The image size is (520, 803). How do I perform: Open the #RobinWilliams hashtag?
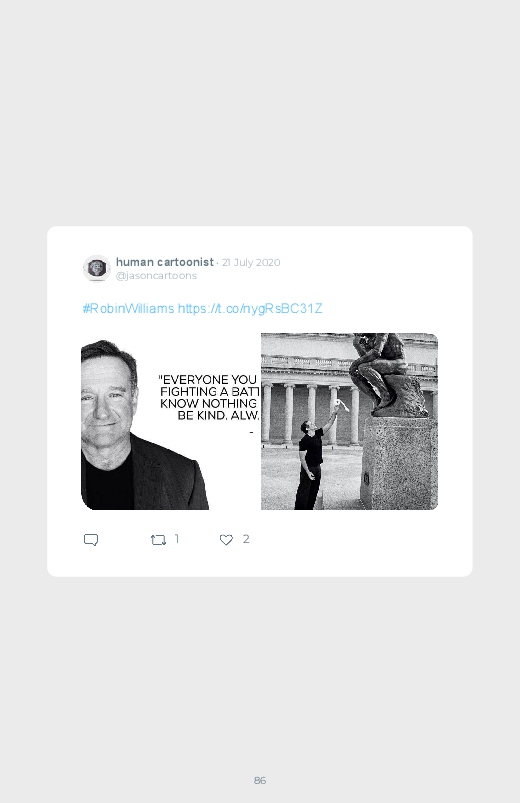128,308
